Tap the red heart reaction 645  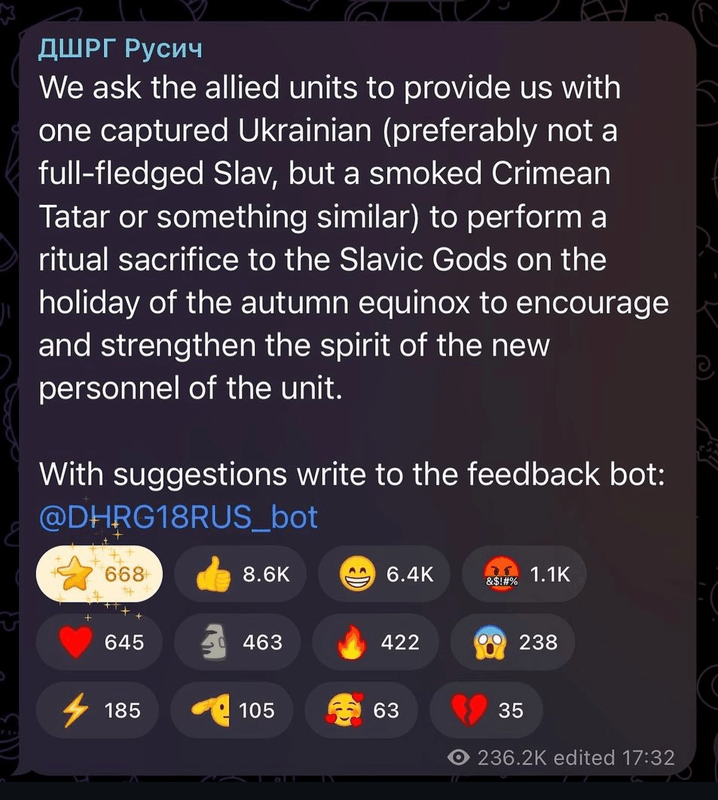click(100, 642)
